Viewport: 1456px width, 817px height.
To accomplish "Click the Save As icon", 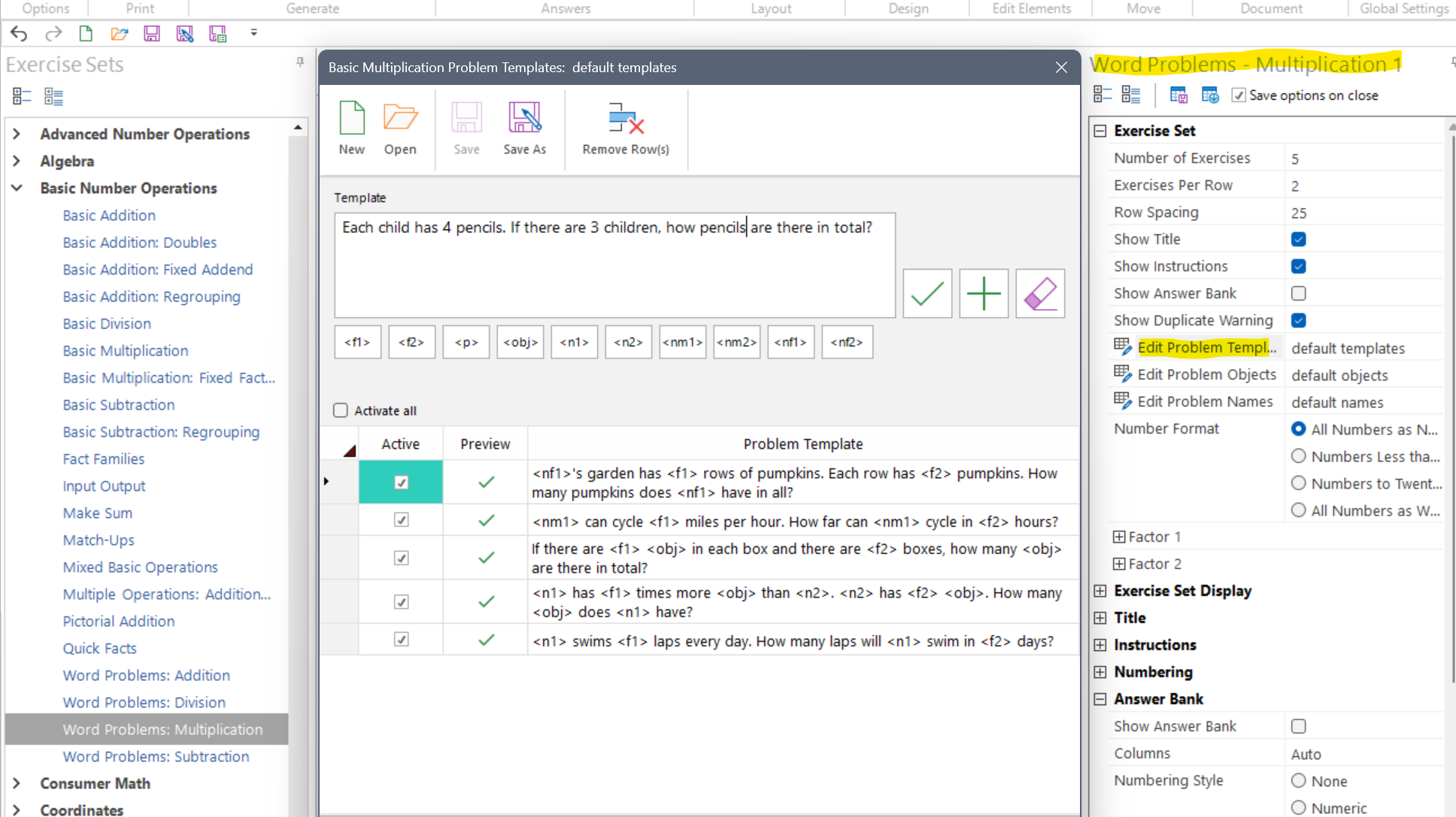I will 524,119.
